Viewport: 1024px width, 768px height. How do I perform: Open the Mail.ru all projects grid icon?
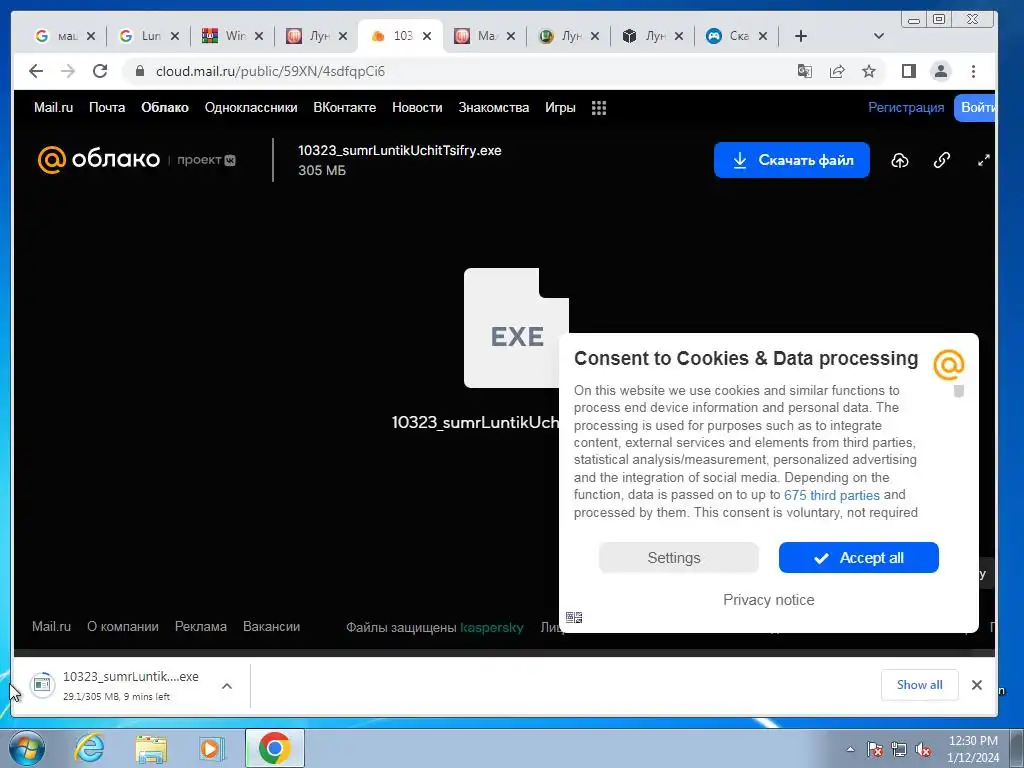(599, 108)
